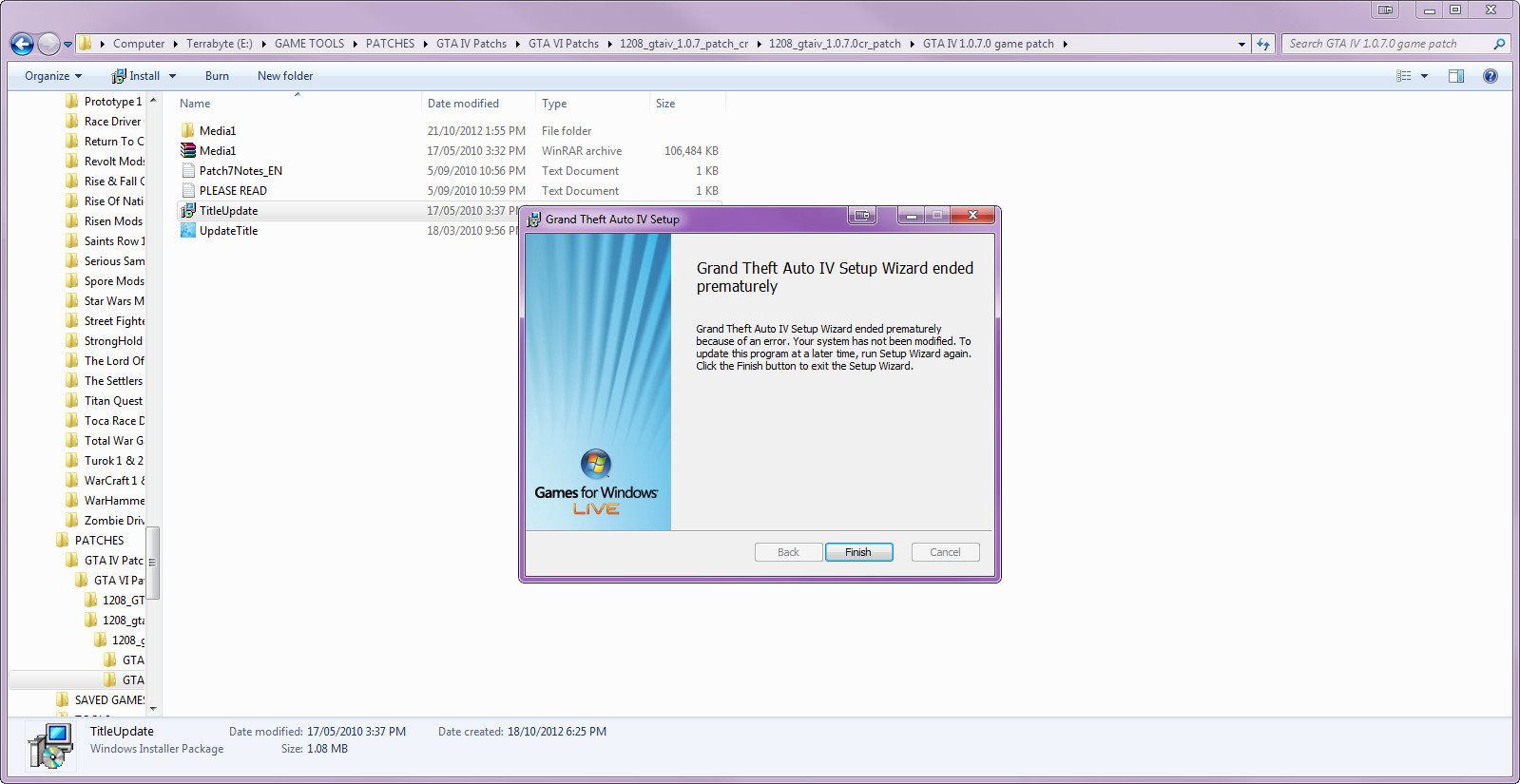
Task: Select the Risen Mods folder
Action: click(x=113, y=221)
